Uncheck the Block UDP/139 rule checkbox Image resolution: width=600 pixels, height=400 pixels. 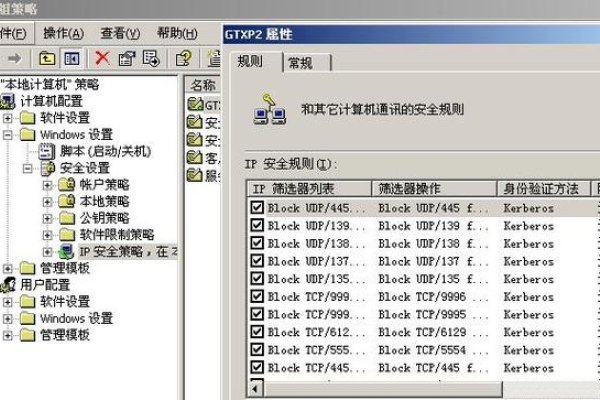(x=257, y=225)
